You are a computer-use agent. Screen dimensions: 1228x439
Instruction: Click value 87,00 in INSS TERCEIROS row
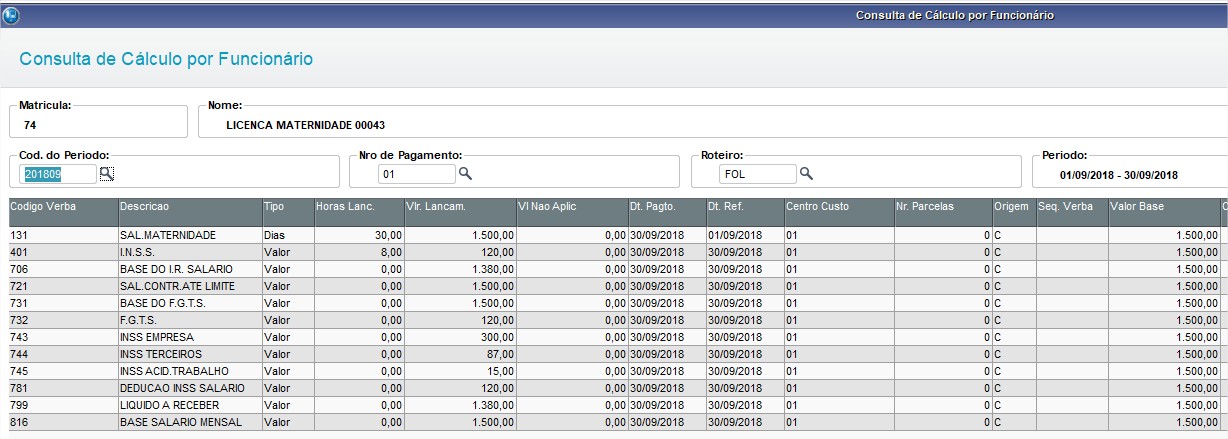pyautogui.click(x=500, y=354)
